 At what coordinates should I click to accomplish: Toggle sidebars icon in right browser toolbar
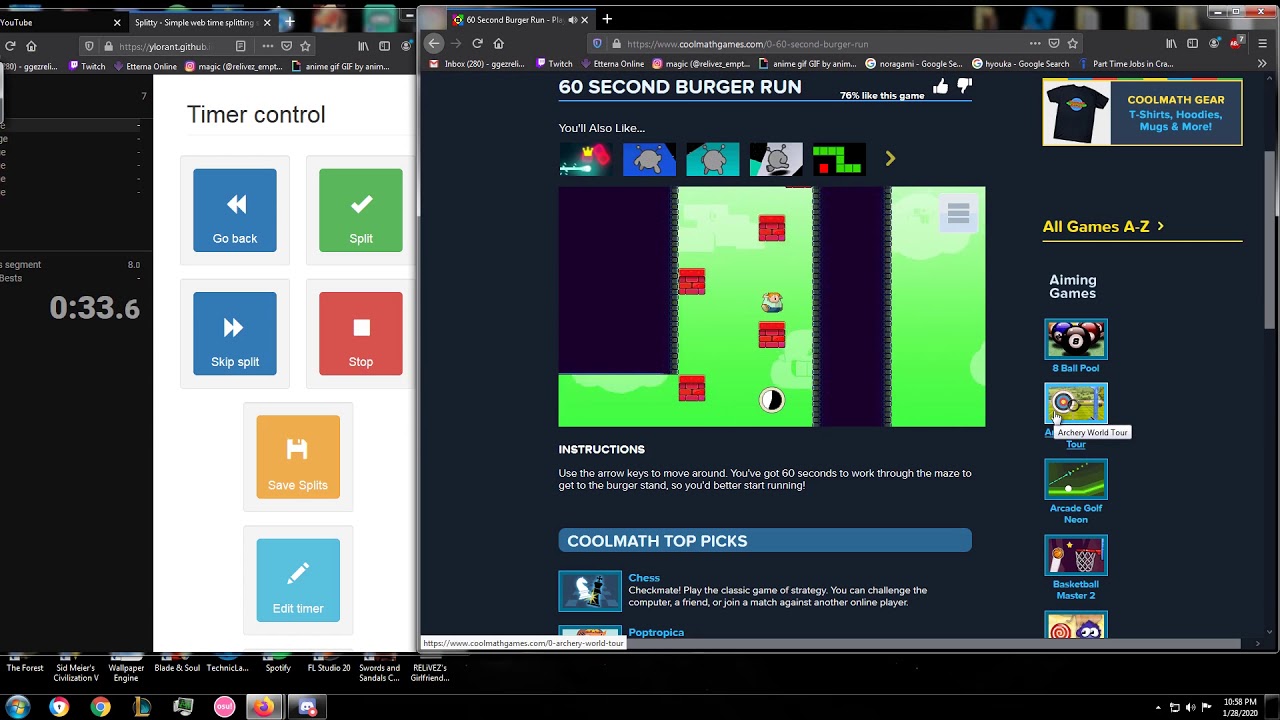pyautogui.click(x=1192, y=43)
